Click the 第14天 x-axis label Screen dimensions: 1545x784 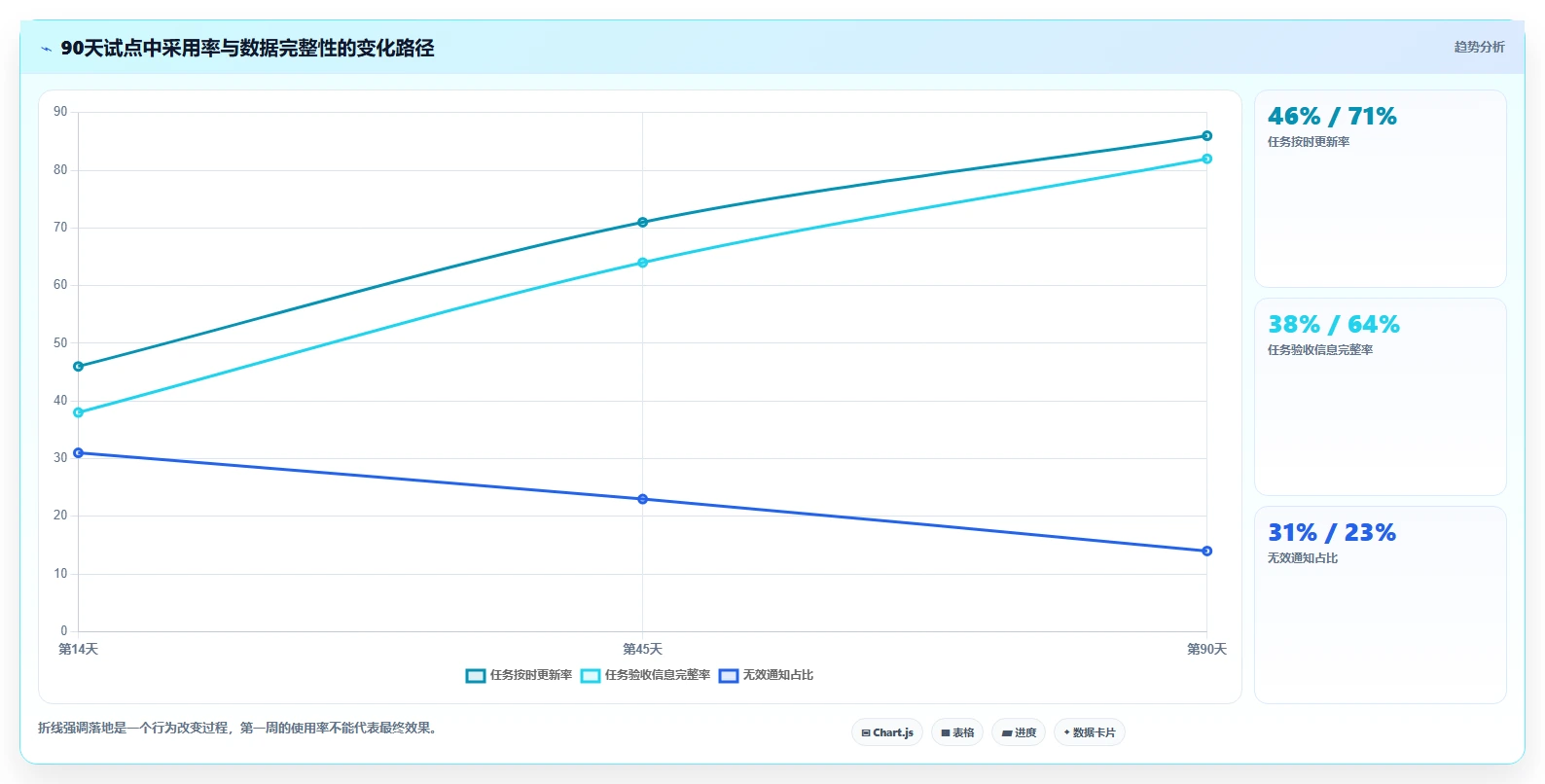coord(78,649)
